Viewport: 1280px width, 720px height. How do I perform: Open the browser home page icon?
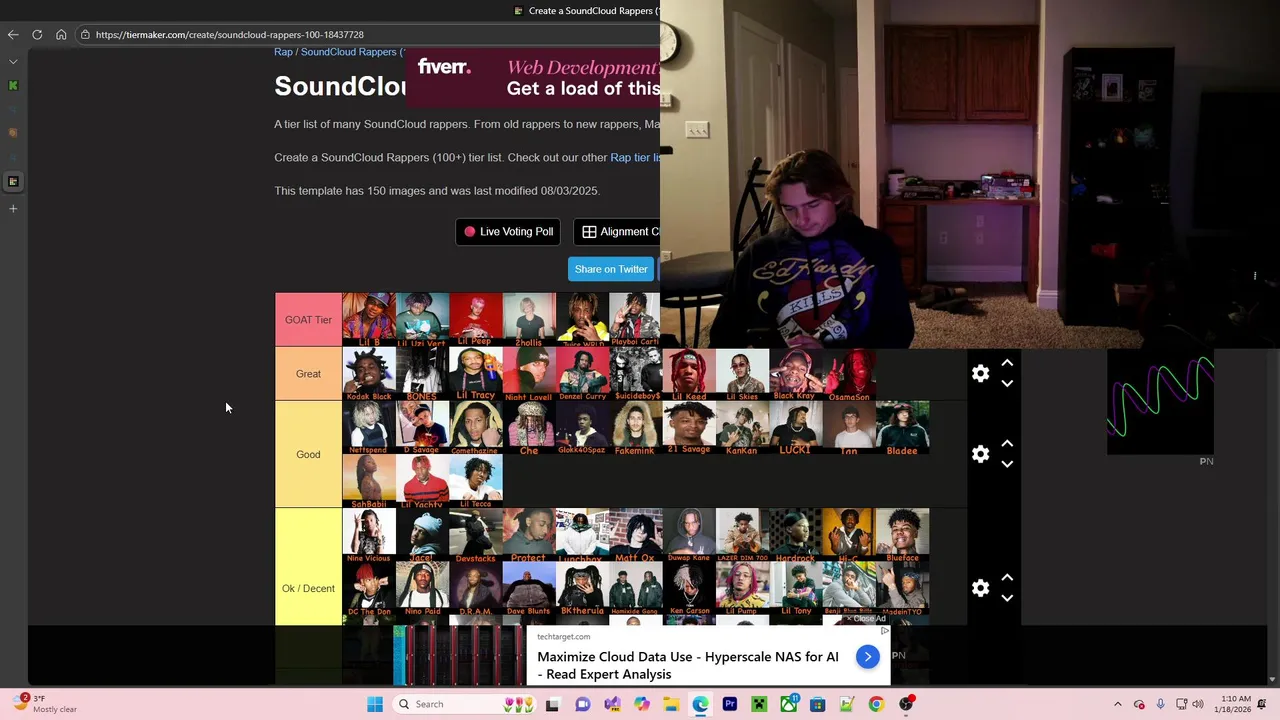pos(61,35)
